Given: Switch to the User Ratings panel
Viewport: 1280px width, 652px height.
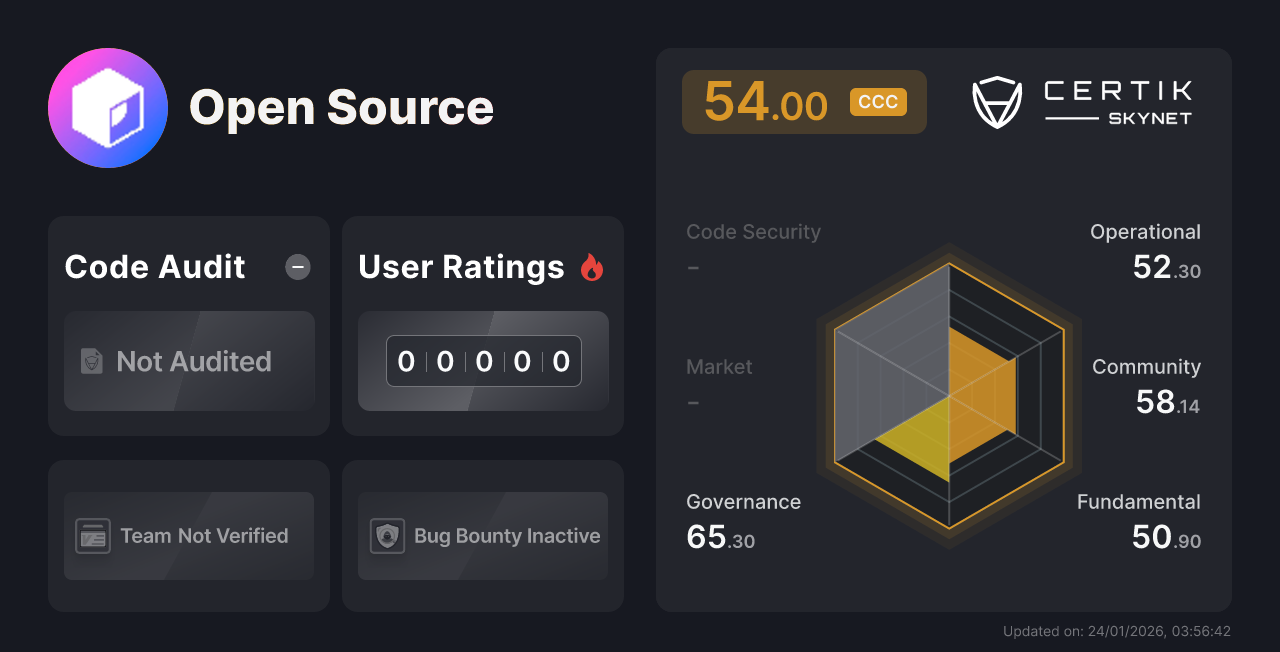Looking at the screenshot, I should click(x=461, y=267).
